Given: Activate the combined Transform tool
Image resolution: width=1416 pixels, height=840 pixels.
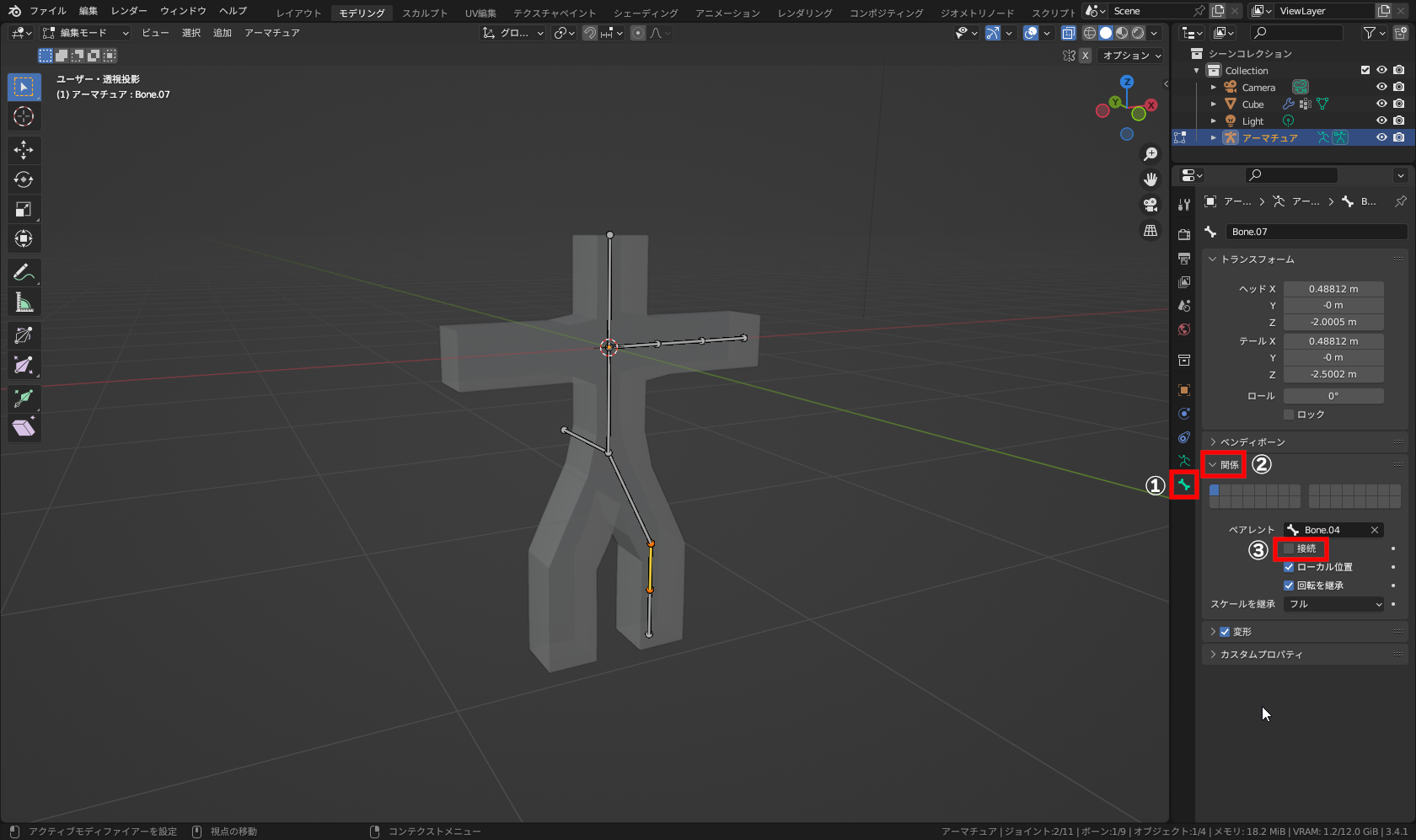Looking at the screenshot, I should tap(24, 238).
